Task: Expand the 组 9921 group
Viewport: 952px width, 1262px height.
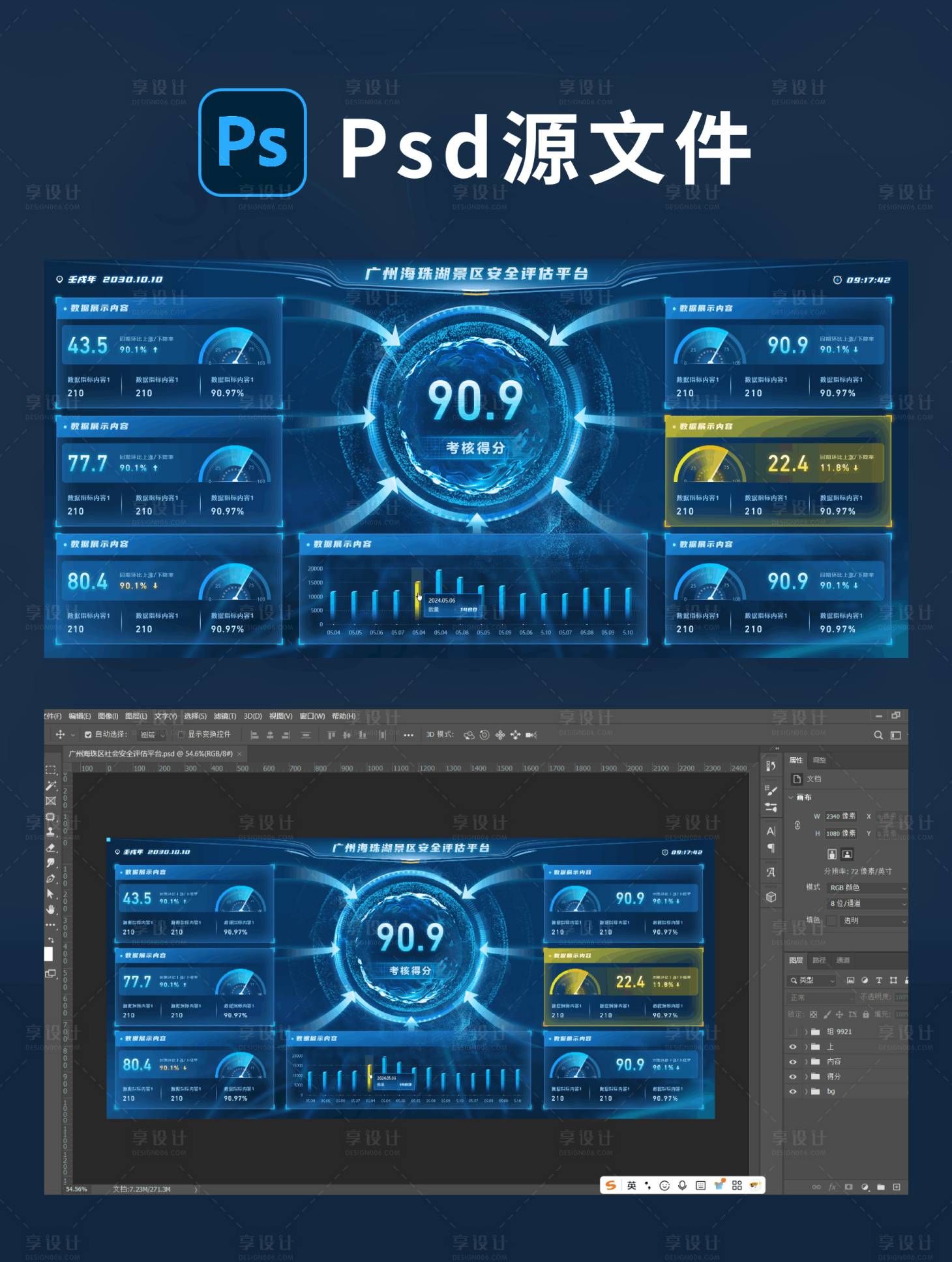Action: pyautogui.click(x=806, y=1031)
